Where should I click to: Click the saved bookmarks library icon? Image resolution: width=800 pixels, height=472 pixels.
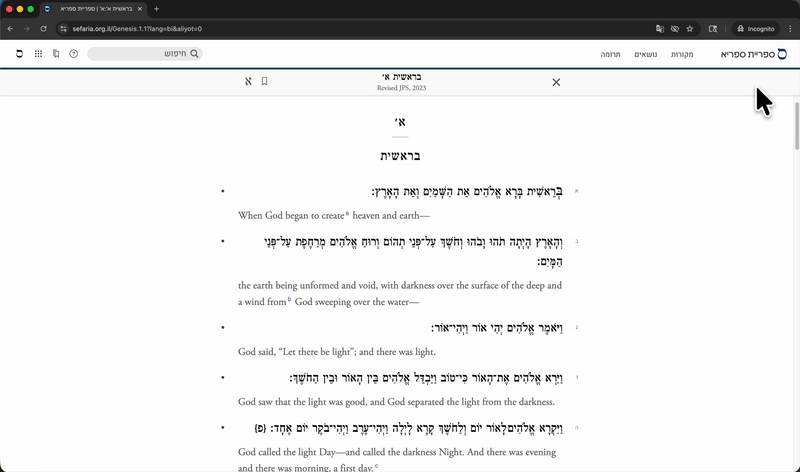56,53
